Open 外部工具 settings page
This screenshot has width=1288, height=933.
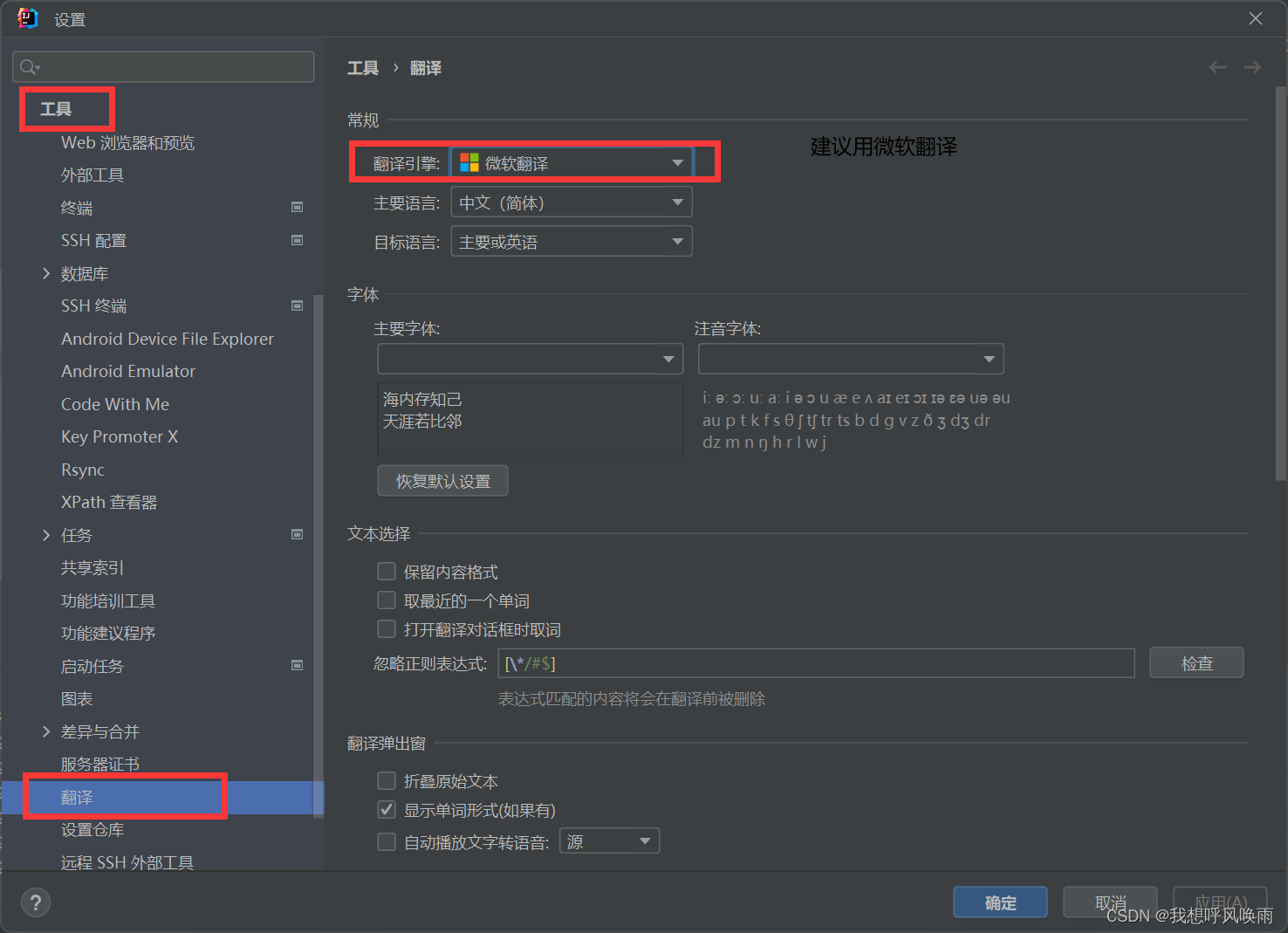click(92, 175)
